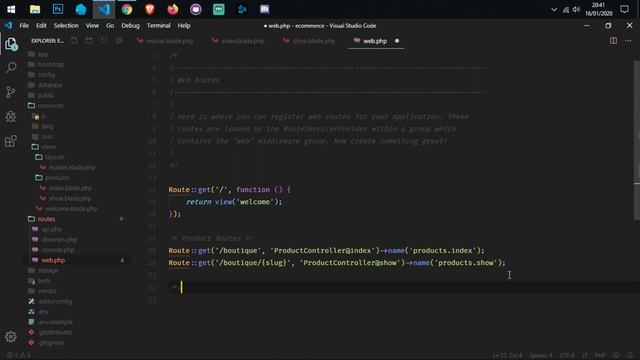The height and width of the screenshot is (360, 640).
Task: Close web.php tab via unsaved dot
Action: (397, 41)
